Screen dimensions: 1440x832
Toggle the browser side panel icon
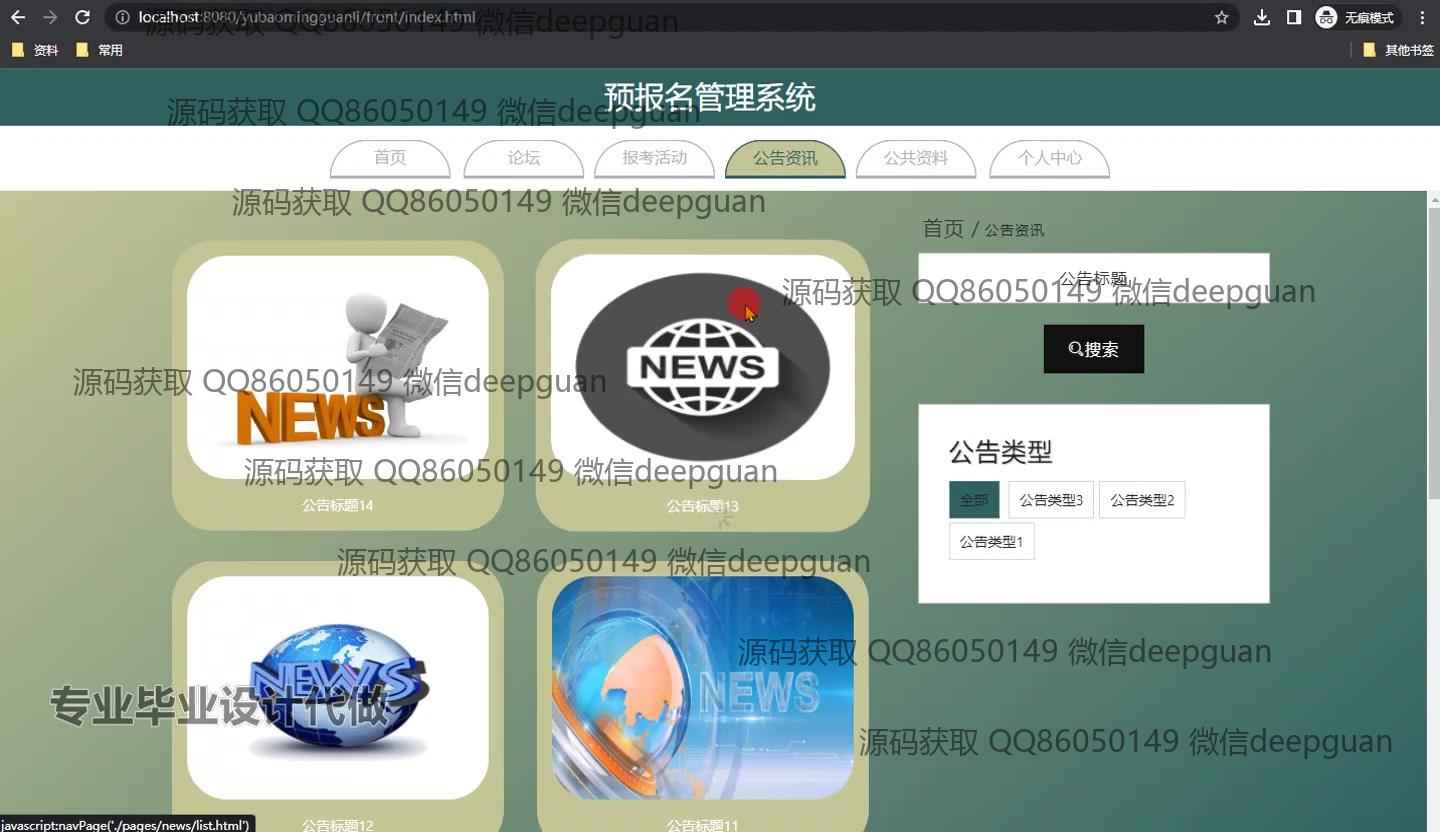[x=1294, y=17]
